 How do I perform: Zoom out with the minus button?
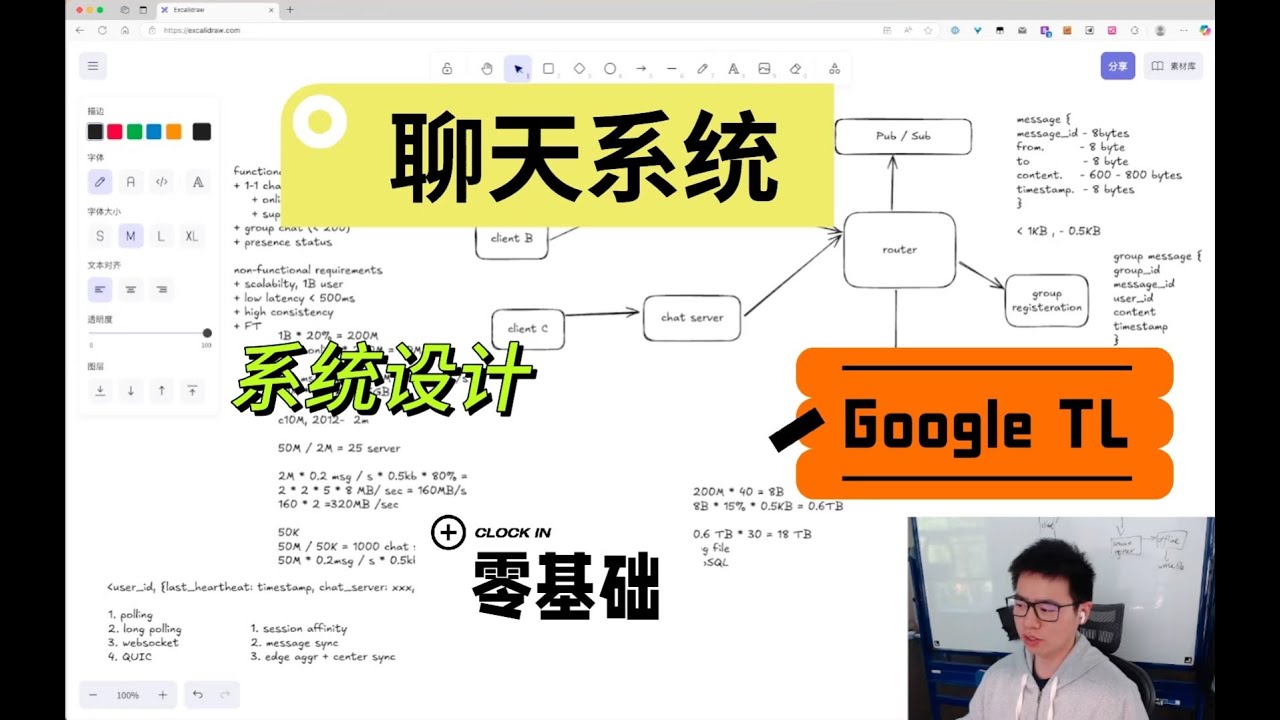coord(93,695)
